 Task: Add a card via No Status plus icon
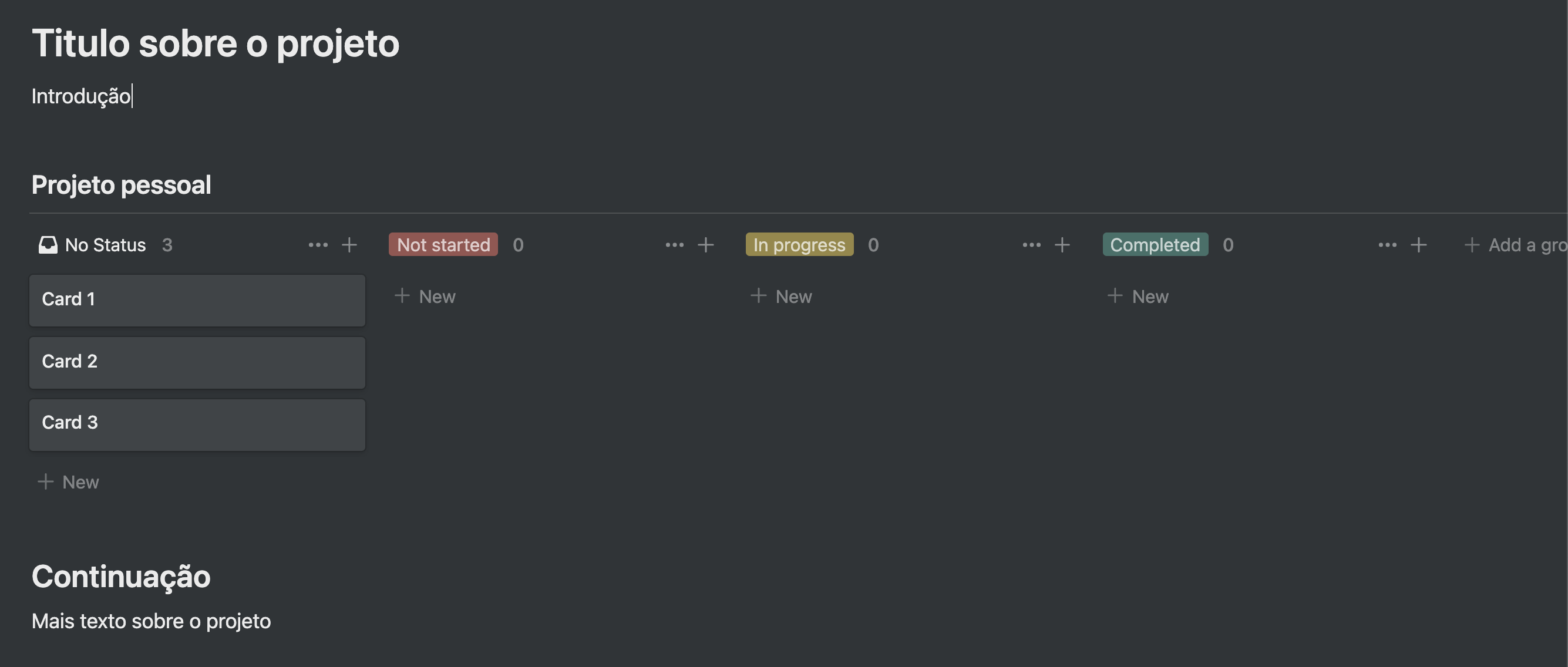(349, 245)
